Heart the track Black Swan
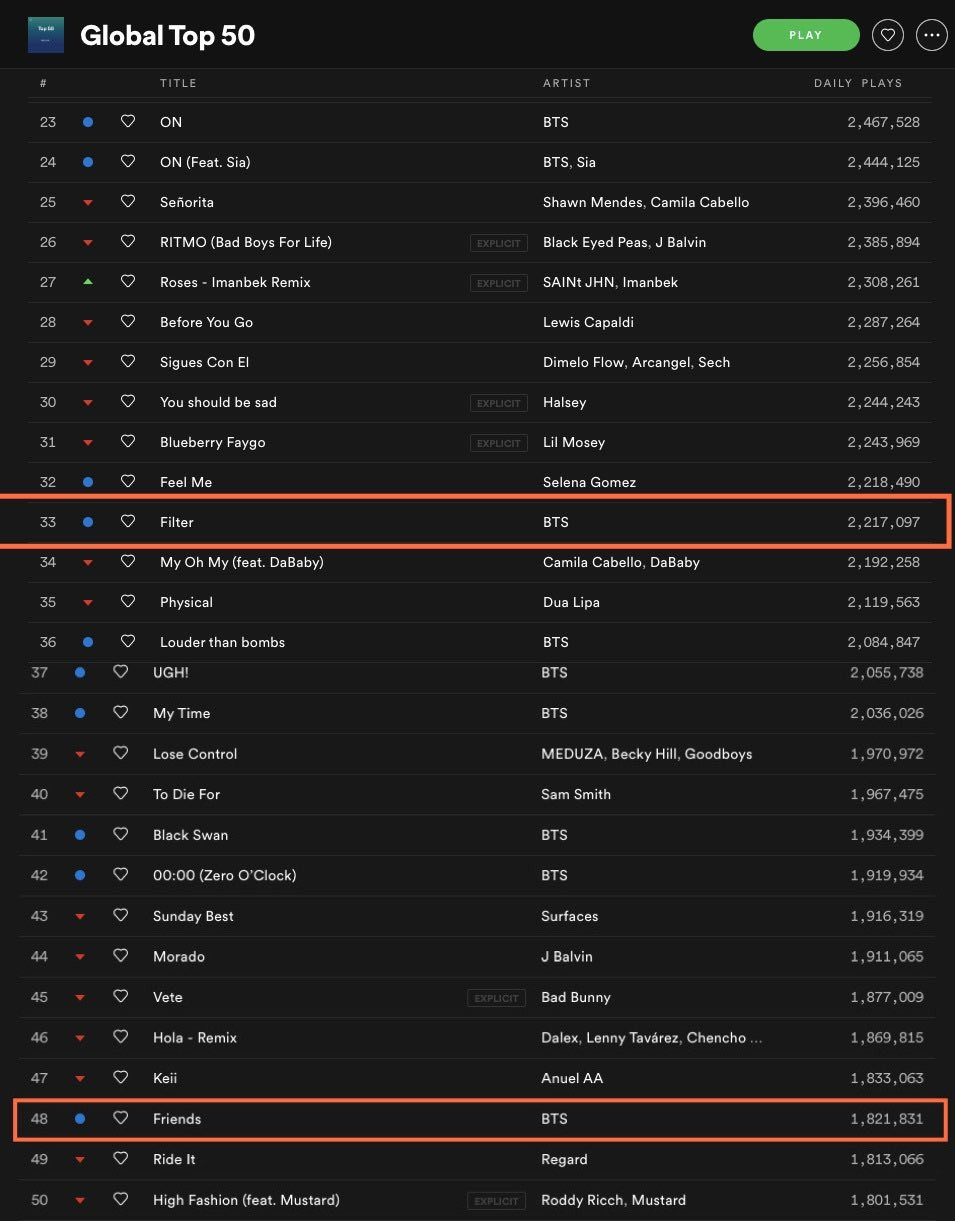 [x=121, y=835]
